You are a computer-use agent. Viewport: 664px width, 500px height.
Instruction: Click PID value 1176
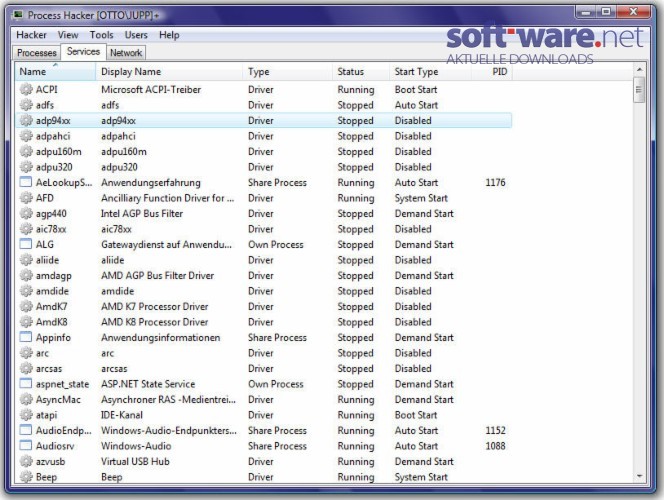(495, 182)
